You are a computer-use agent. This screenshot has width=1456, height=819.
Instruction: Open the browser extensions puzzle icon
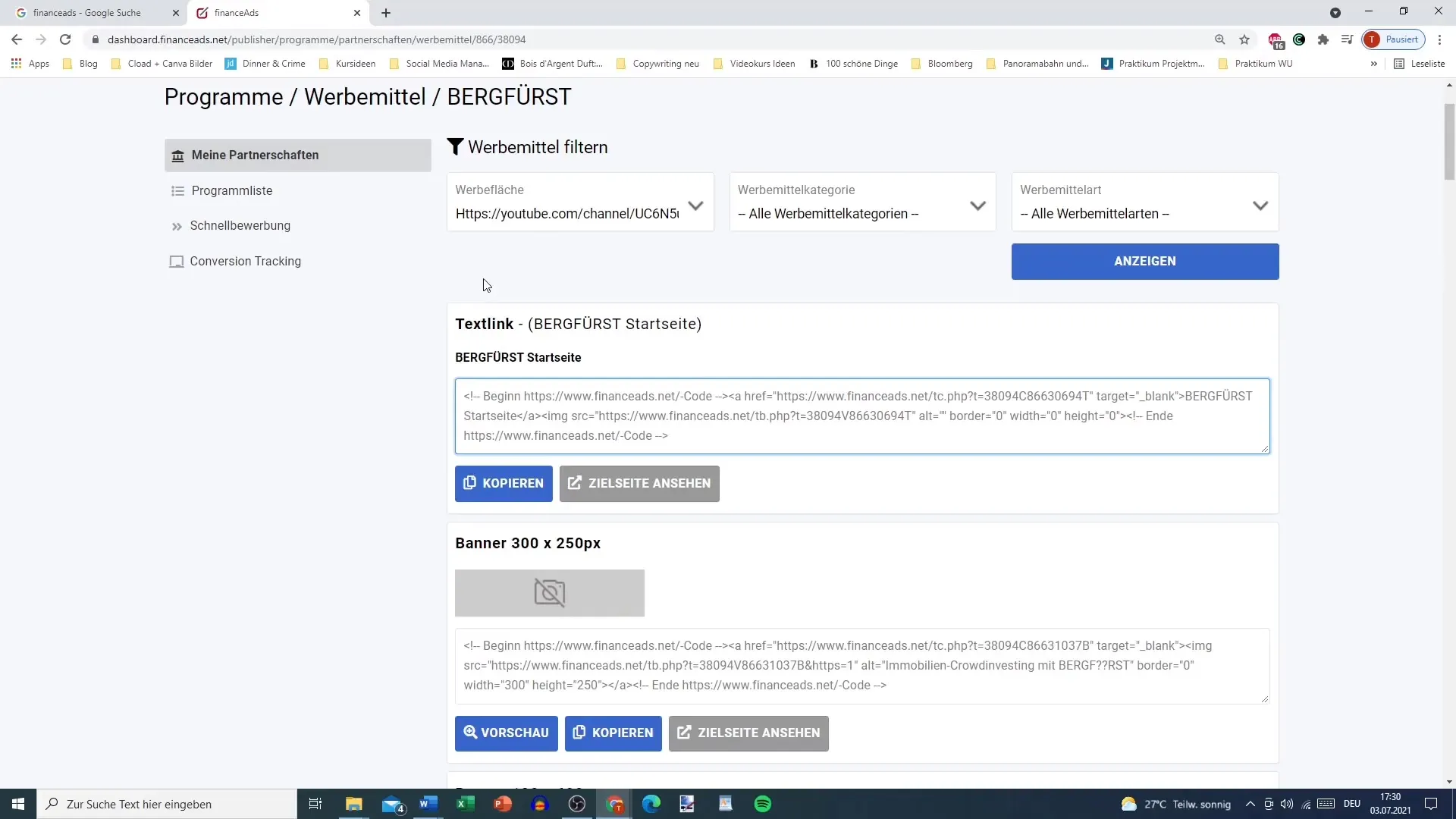1323,39
